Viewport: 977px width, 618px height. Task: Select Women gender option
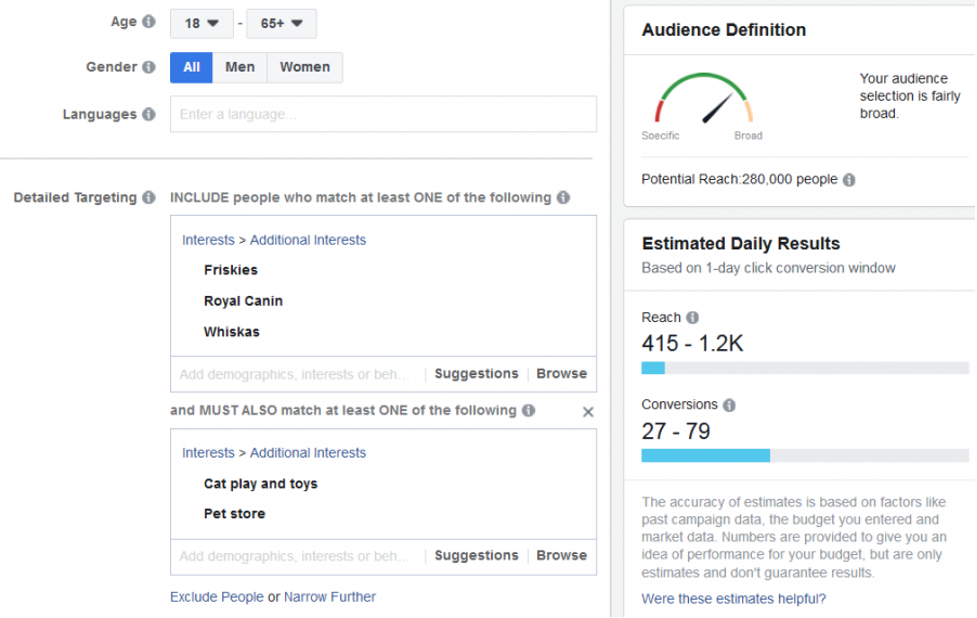pyautogui.click(x=305, y=67)
